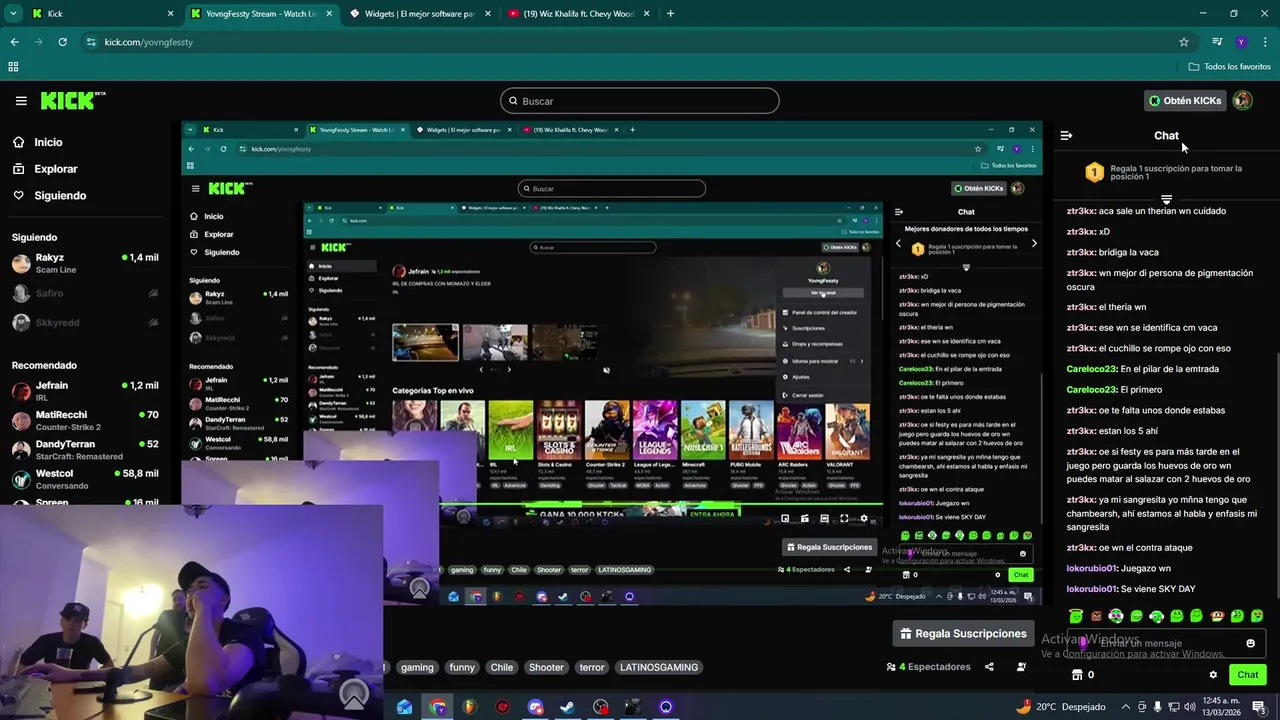Close the YovngFessty Stream tab
The width and height of the screenshot is (1280, 720).
pos(329,14)
